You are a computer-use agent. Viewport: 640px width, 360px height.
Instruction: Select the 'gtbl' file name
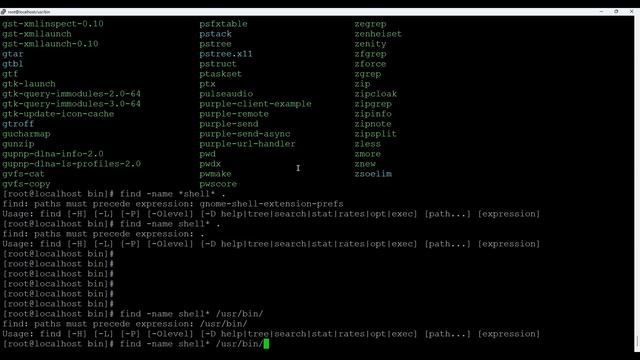click(x=13, y=64)
